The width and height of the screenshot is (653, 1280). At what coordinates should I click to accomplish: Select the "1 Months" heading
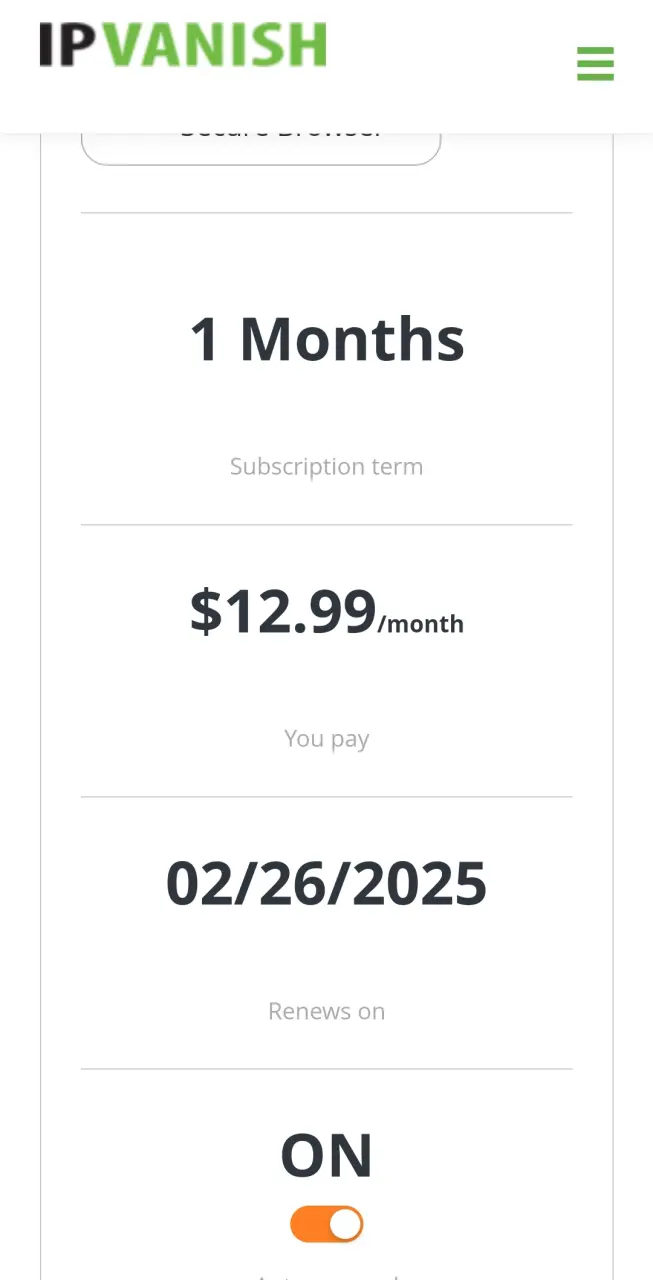327,339
